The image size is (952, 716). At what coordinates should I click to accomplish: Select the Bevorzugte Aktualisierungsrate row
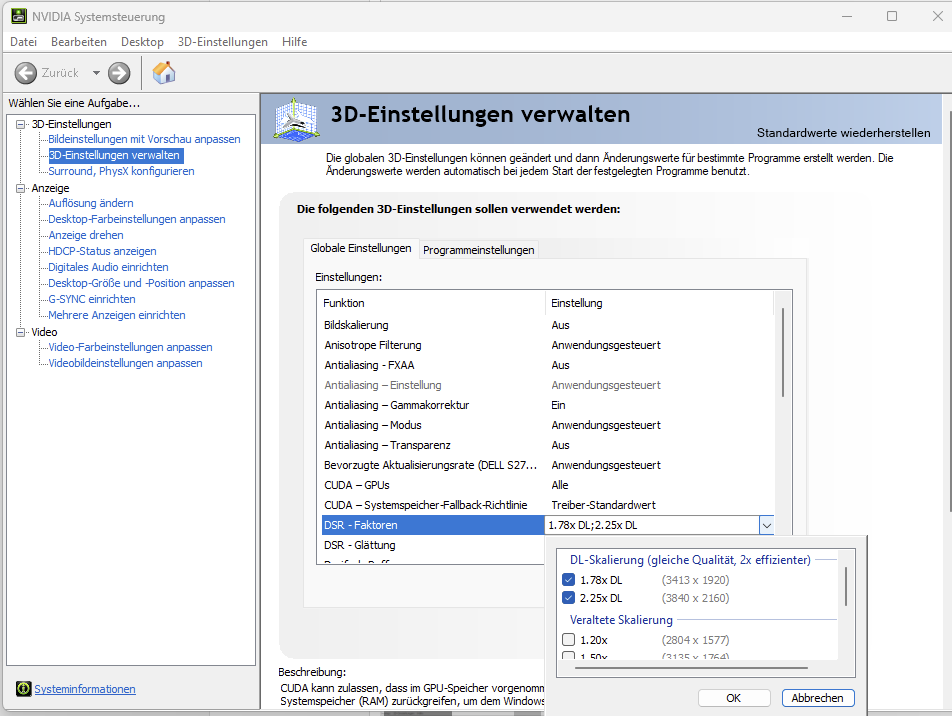point(548,466)
